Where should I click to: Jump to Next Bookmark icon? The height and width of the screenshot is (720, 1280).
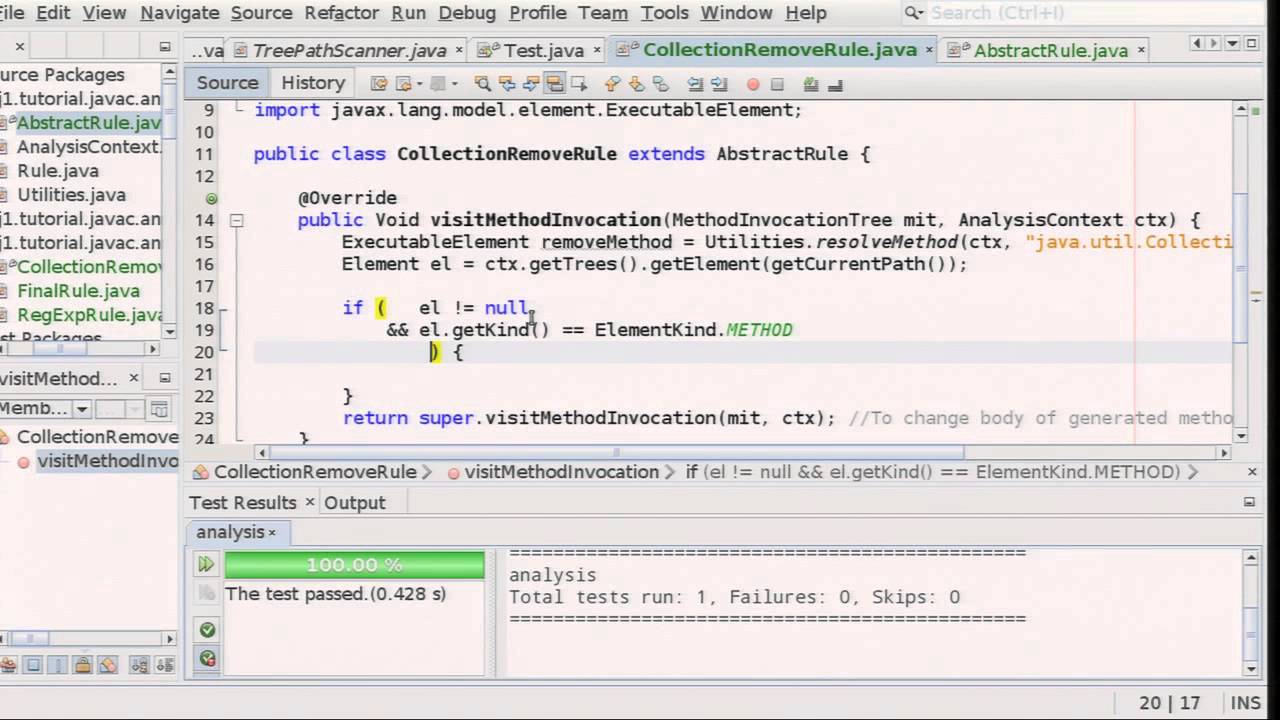(x=636, y=84)
